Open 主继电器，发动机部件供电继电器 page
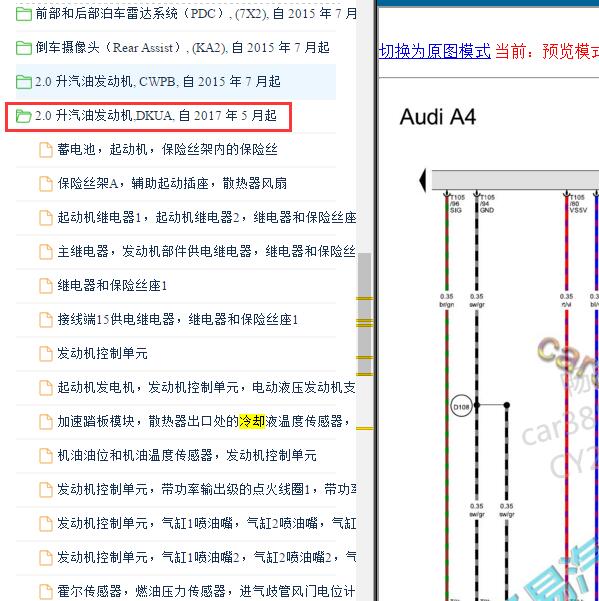The height and width of the screenshot is (601, 599). point(207,251)
